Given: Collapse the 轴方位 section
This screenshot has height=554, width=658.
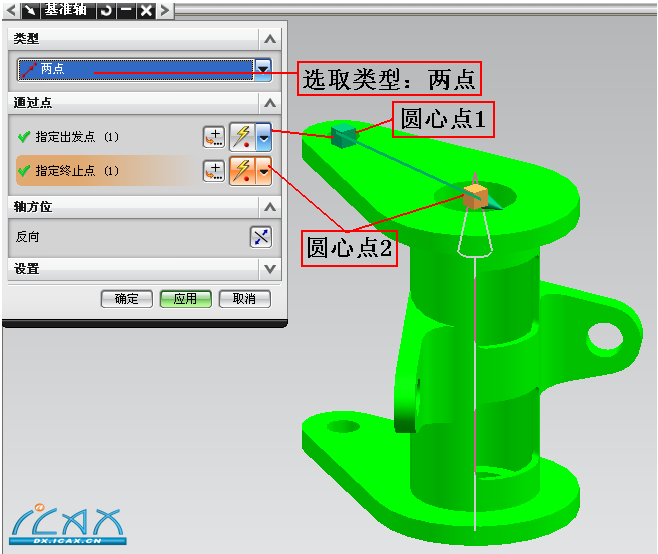Looking at the screenshot, I should [270, 207].
